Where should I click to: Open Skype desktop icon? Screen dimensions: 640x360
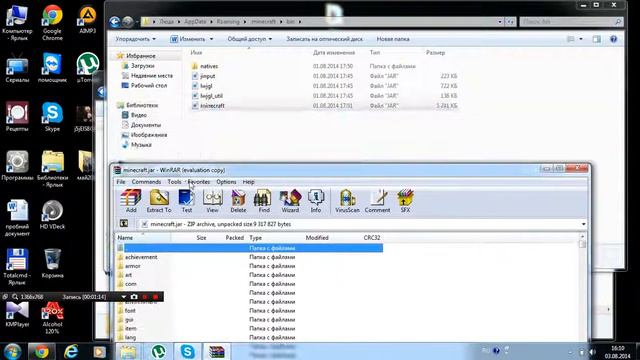point(52,117)
